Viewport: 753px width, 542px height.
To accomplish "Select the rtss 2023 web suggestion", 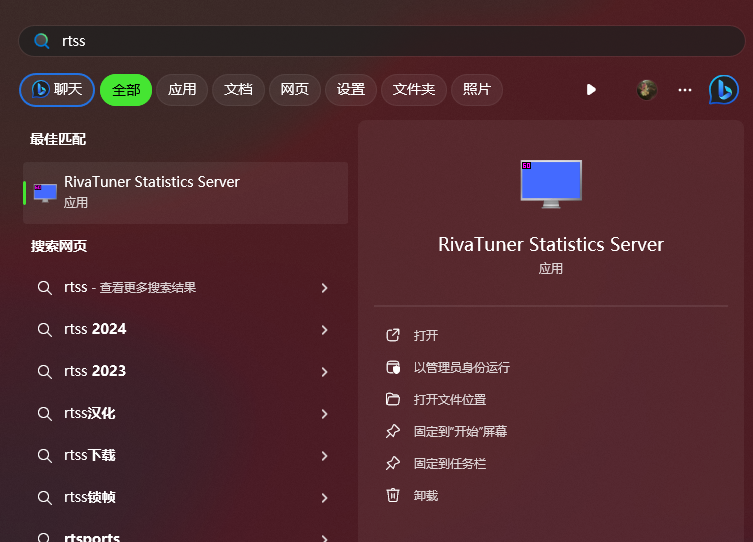I will pyautogui.click(x=185, y=372).
